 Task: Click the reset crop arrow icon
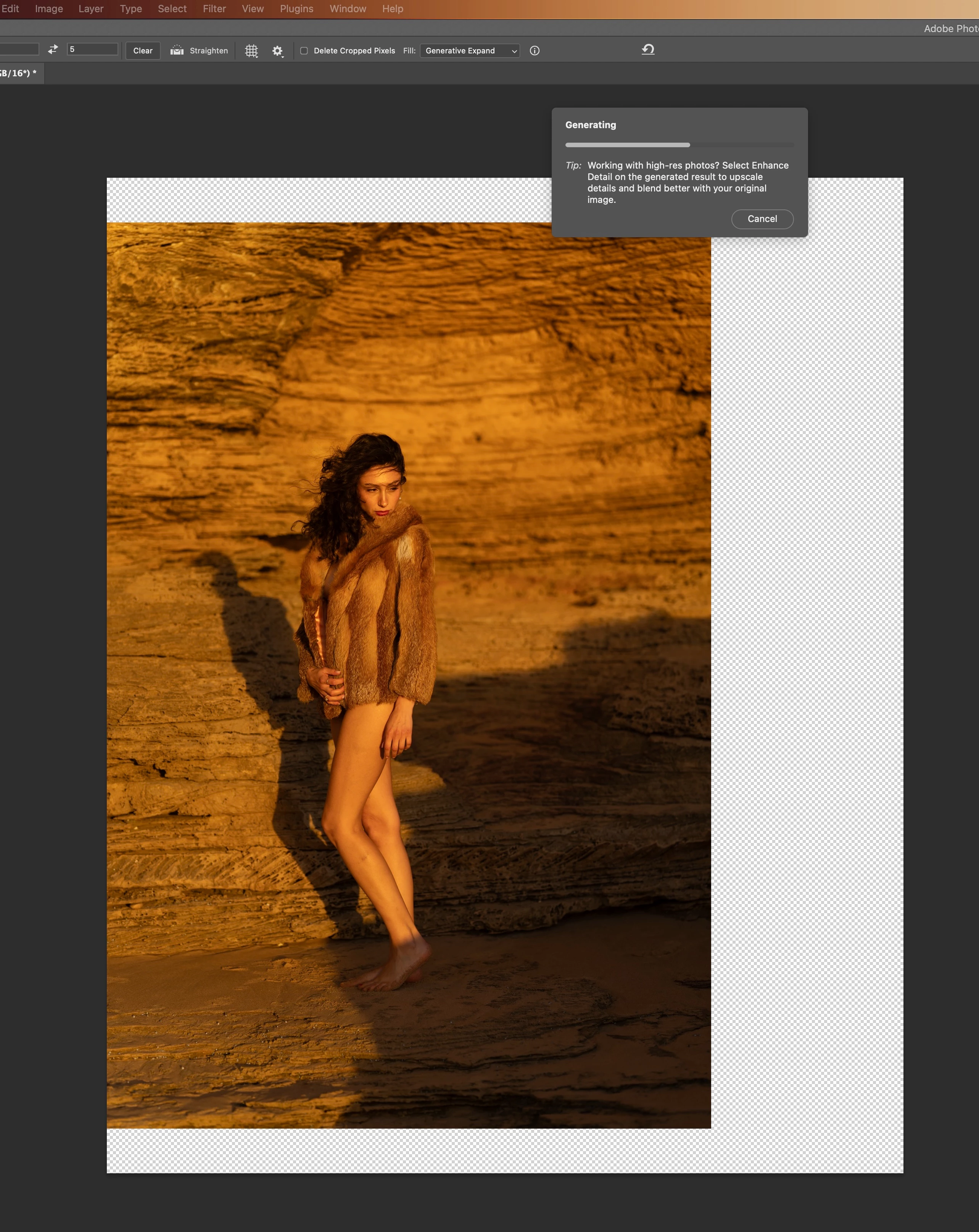click(x=647, y=50)
